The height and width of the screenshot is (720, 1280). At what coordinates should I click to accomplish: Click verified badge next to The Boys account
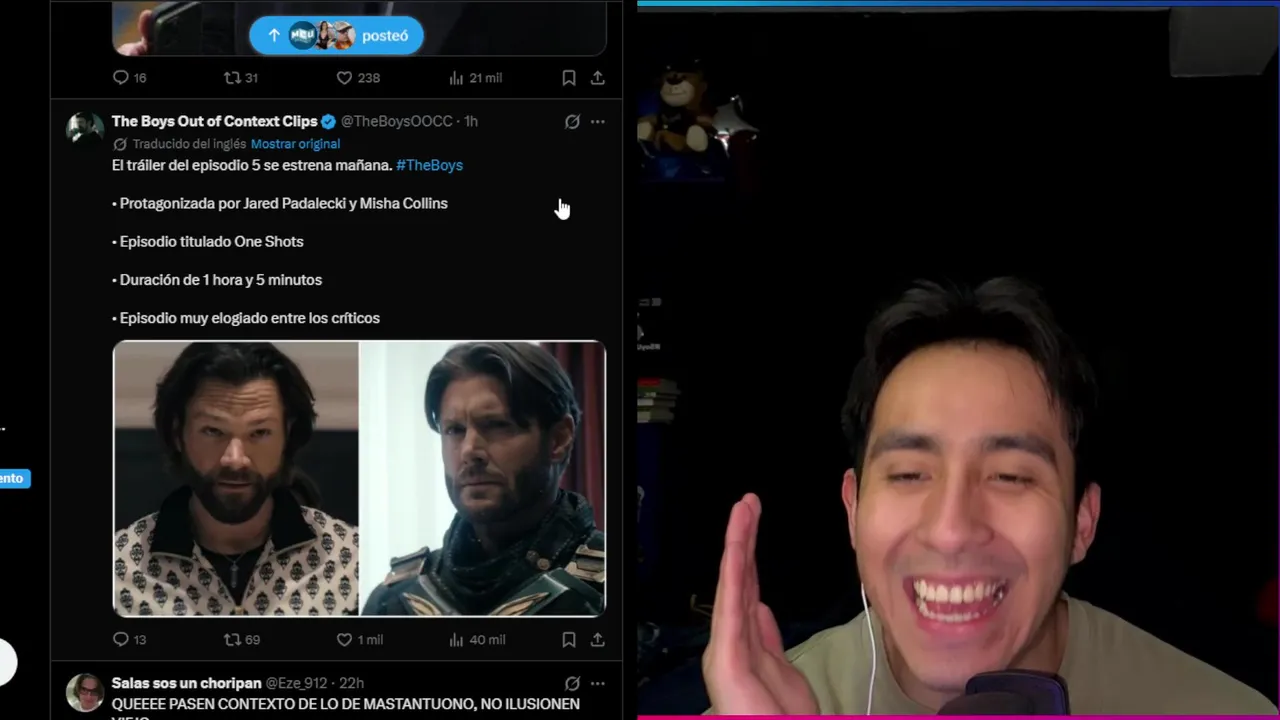328,121
